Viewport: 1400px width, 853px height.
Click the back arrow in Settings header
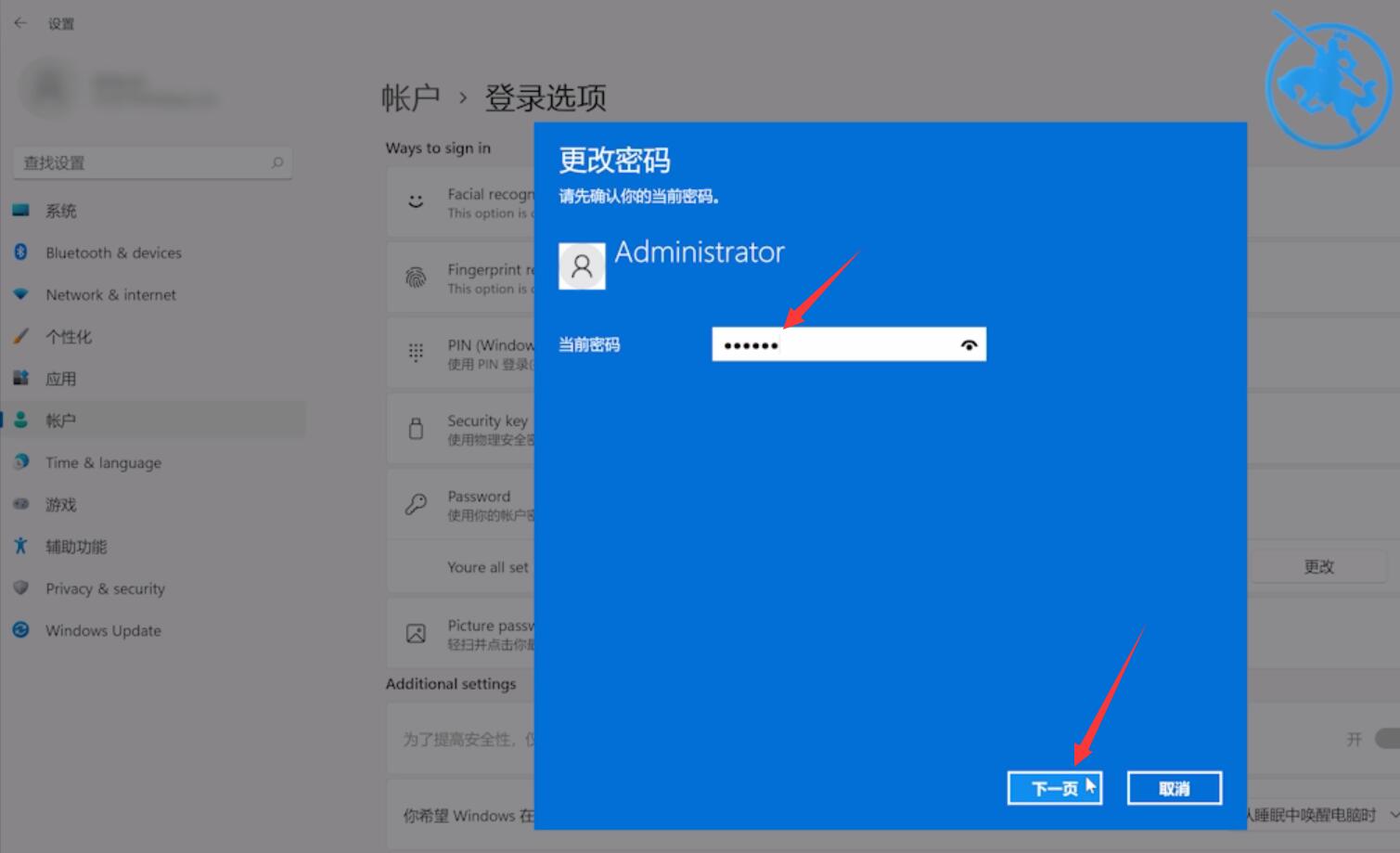click(20, 23)
